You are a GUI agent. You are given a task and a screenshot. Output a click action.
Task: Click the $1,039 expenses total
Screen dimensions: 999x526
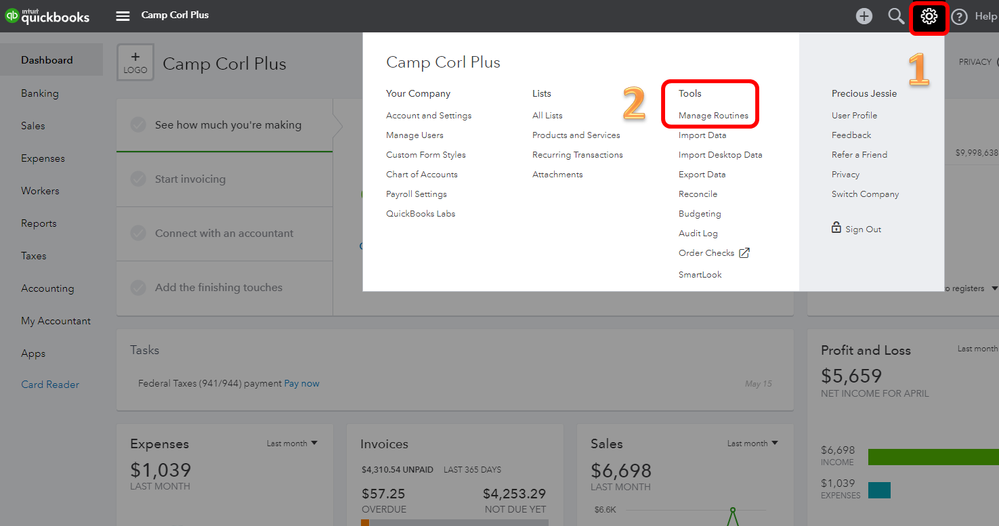(x=161, y=470)
